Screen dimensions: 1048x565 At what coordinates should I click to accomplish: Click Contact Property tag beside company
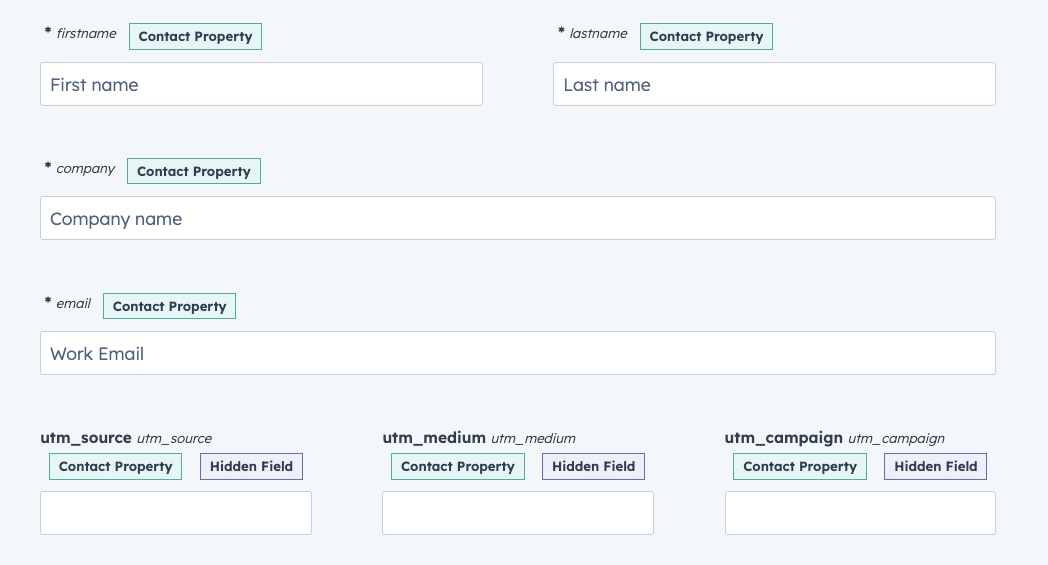click(x=194, y=172)
